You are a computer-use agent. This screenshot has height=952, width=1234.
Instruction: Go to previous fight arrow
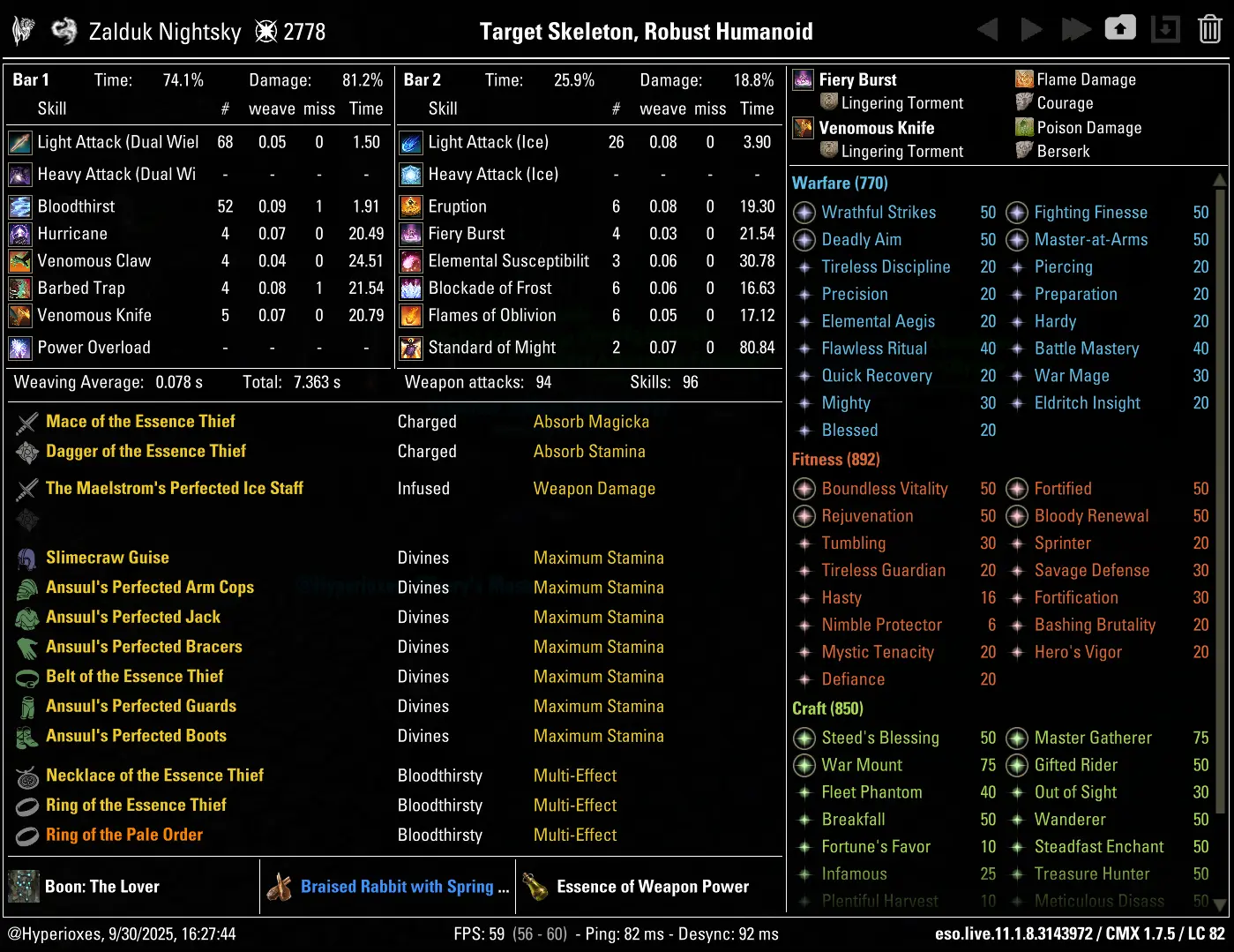(x=988, y=30)
